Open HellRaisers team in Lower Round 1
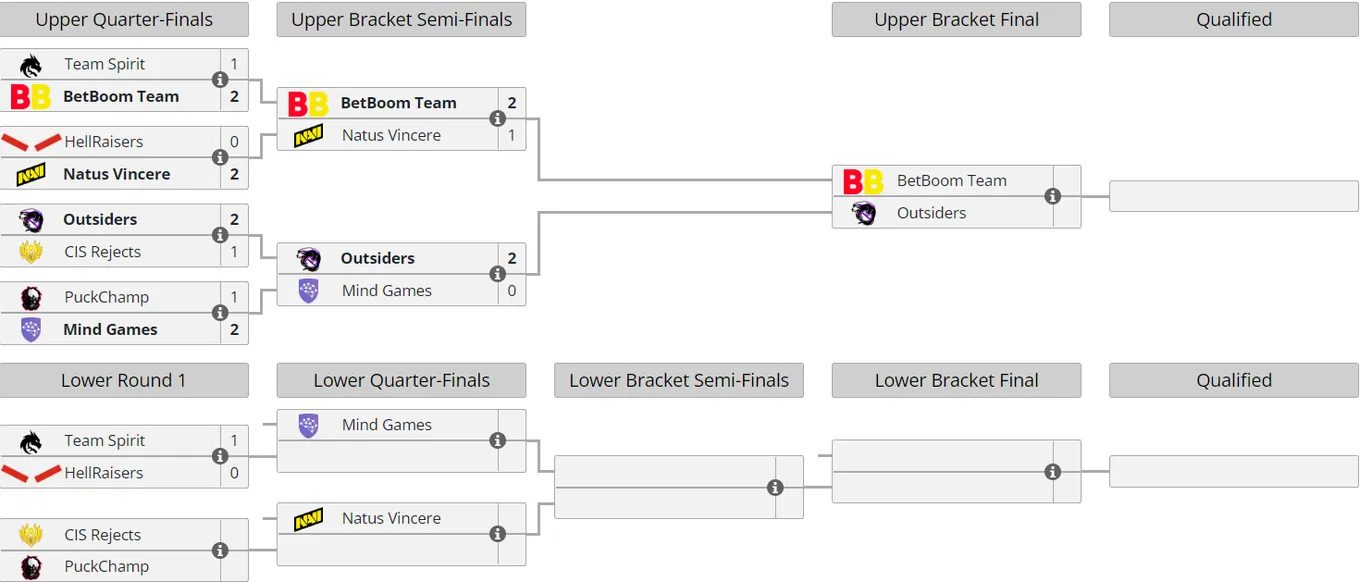 (x=104, y=473)
